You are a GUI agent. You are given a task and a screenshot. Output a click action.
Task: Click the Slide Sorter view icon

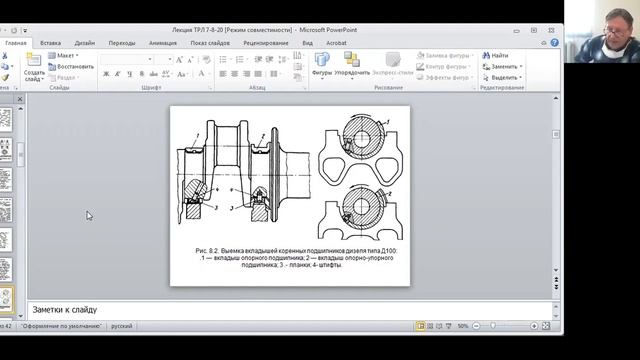pyautogui.click(x=430, y=326)
